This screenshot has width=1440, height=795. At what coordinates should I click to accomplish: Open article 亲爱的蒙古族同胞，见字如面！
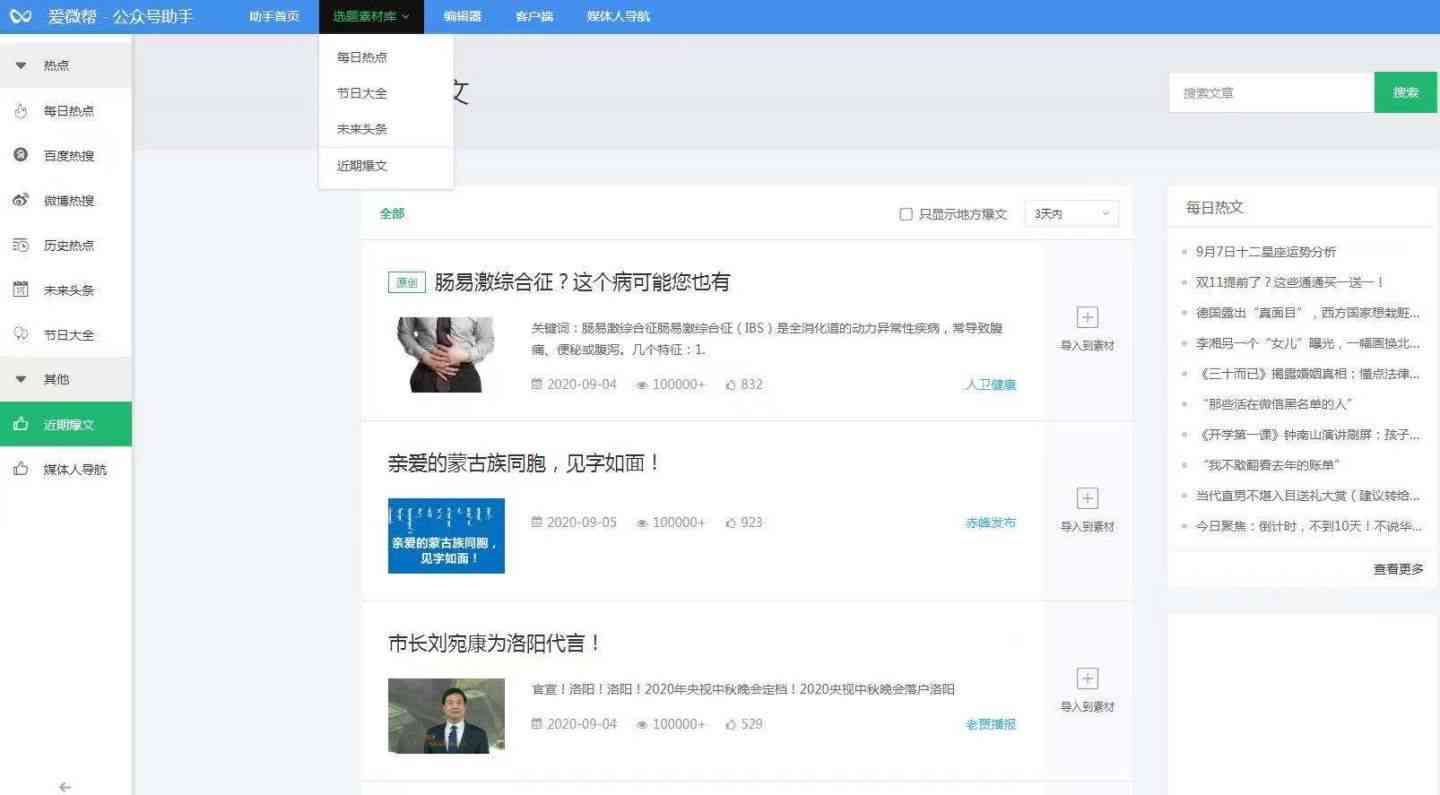pos(524,463)
